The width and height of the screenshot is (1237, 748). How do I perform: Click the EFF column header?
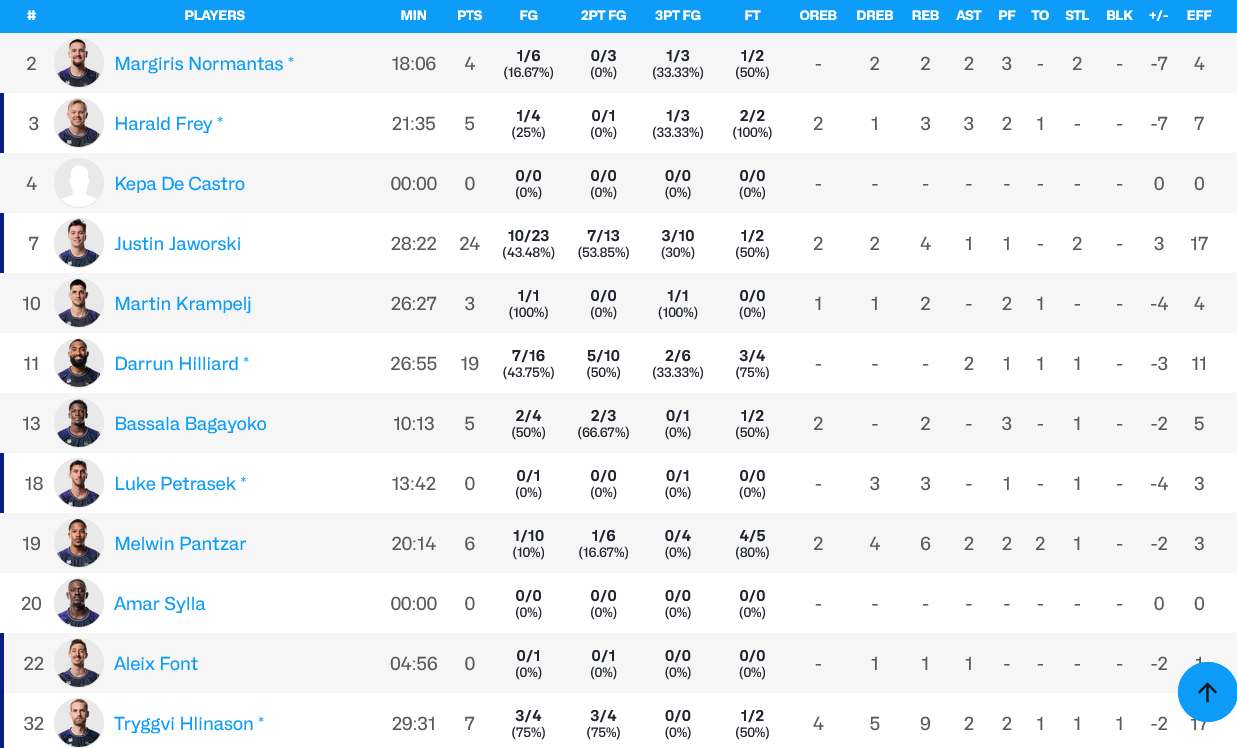coord(1199,16)
